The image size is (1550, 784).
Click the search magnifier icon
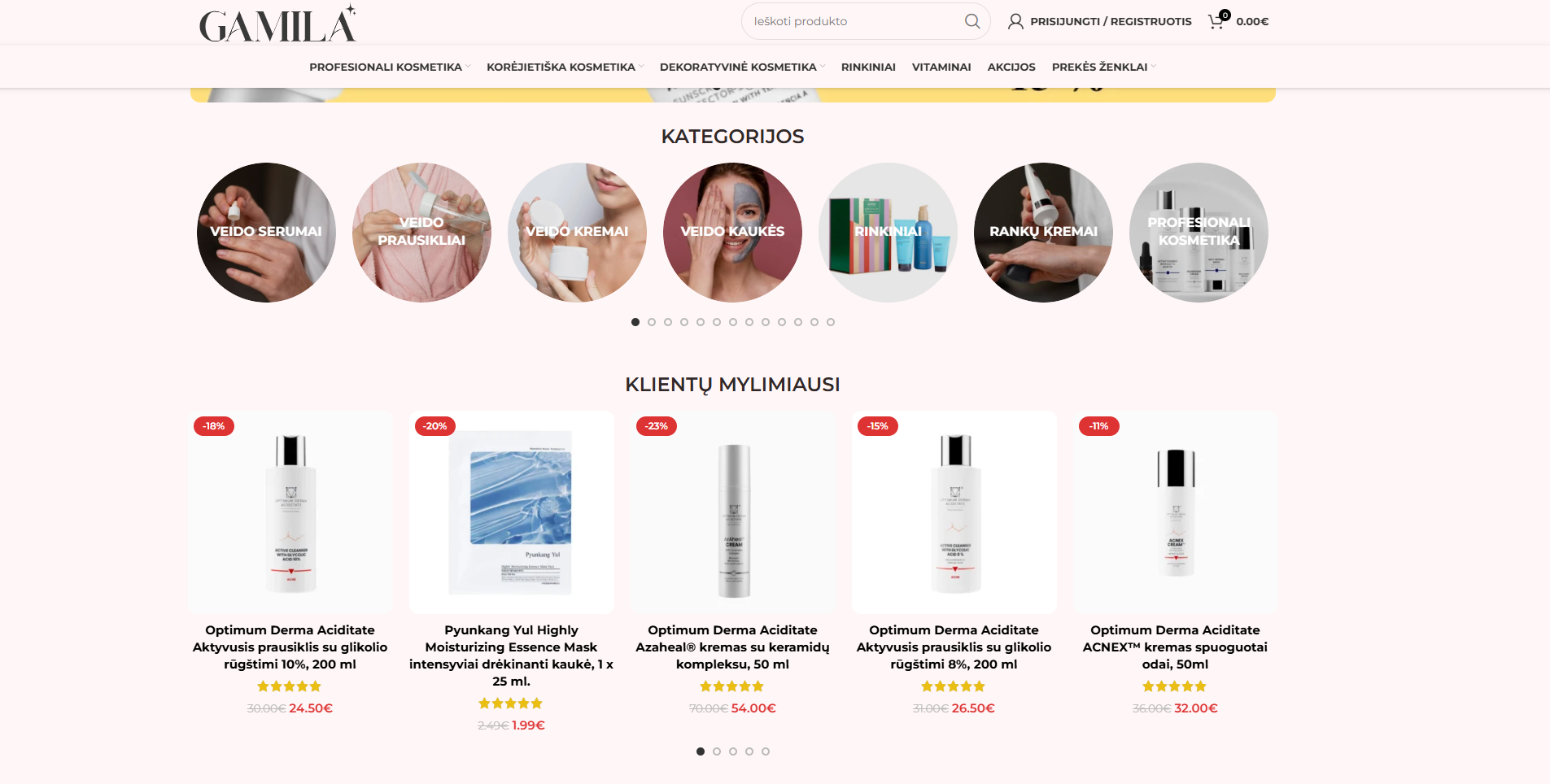[x=971, y=21]
